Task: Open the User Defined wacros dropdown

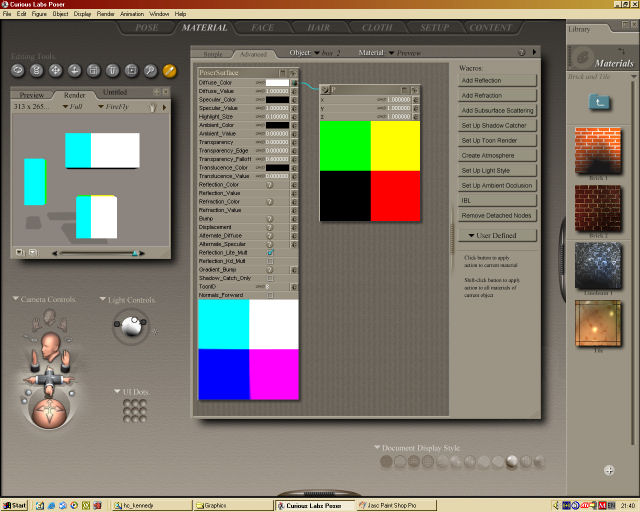Action: 498,236
